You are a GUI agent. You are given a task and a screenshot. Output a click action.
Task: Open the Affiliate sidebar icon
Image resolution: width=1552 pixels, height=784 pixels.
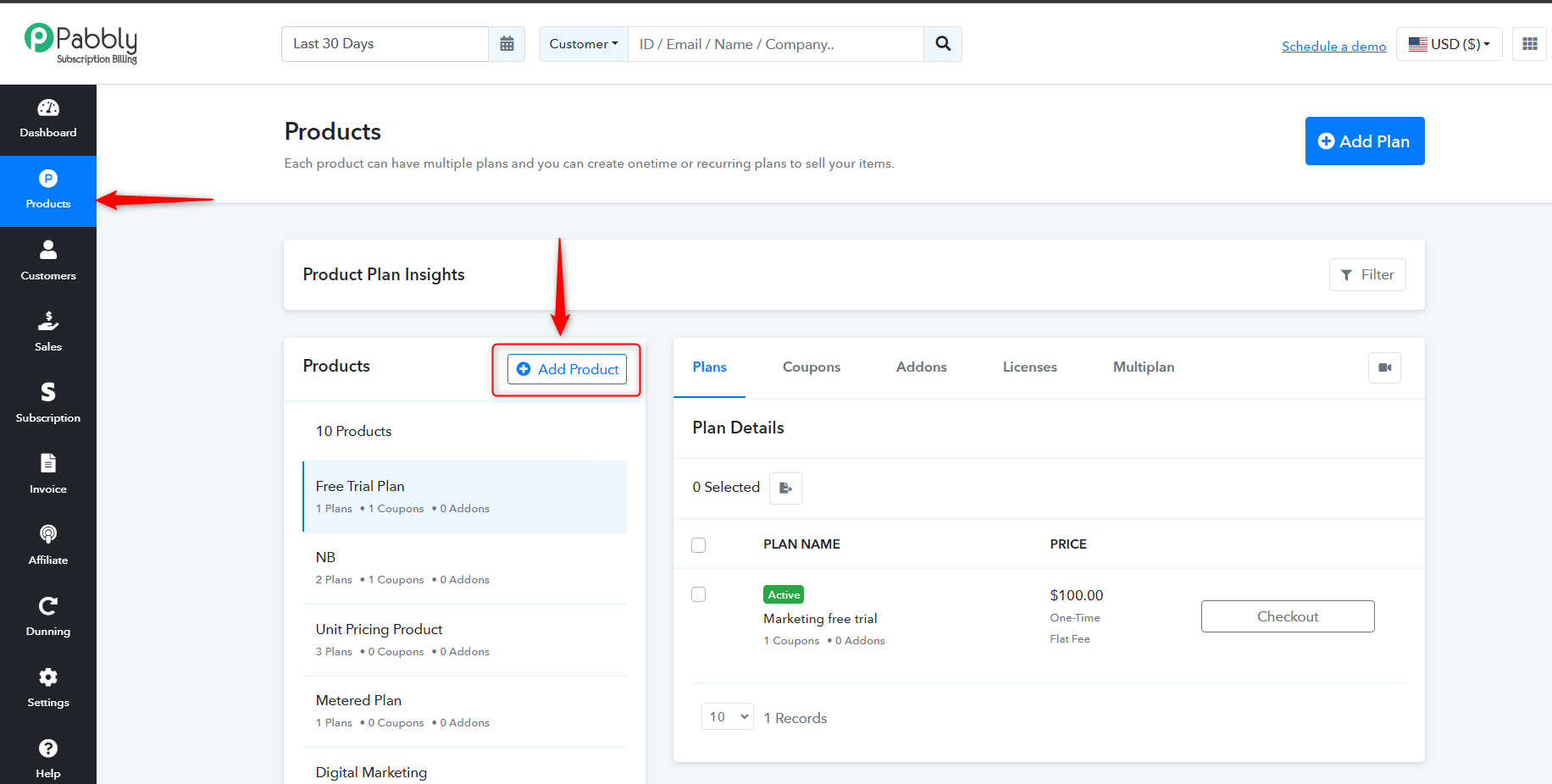[48, 546]
